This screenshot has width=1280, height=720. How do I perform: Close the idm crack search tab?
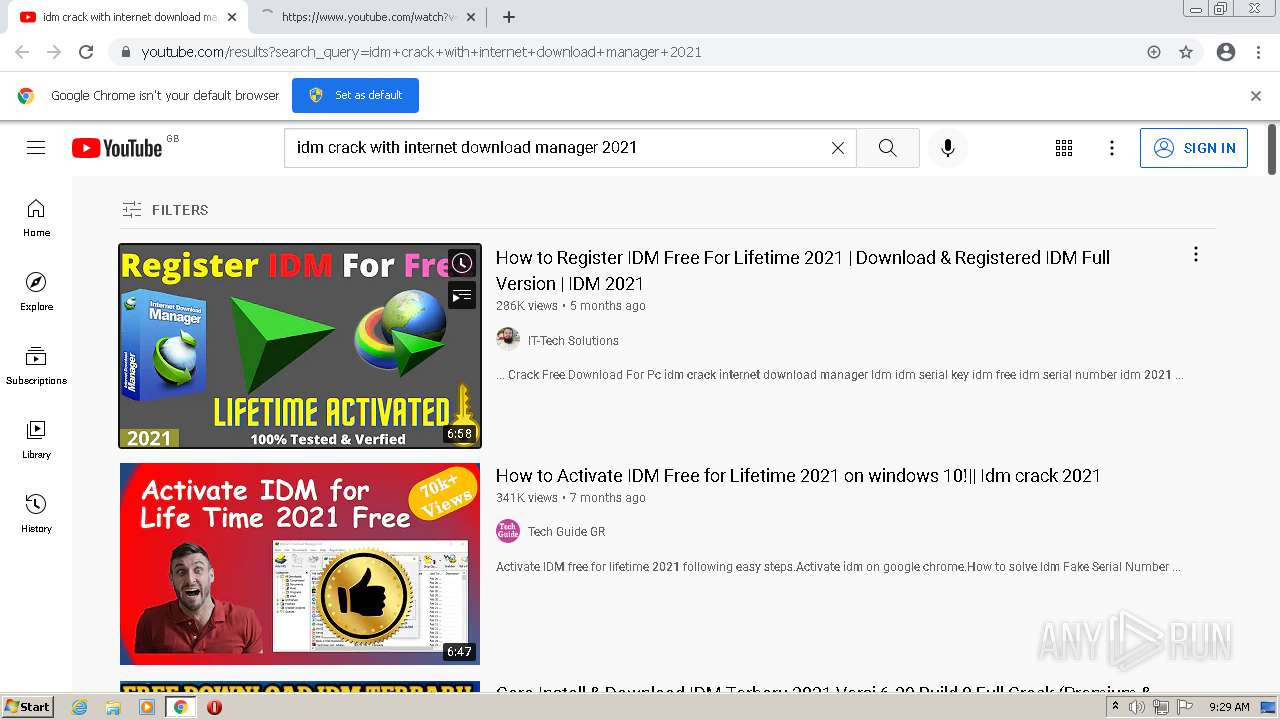(x=232, y=17)
